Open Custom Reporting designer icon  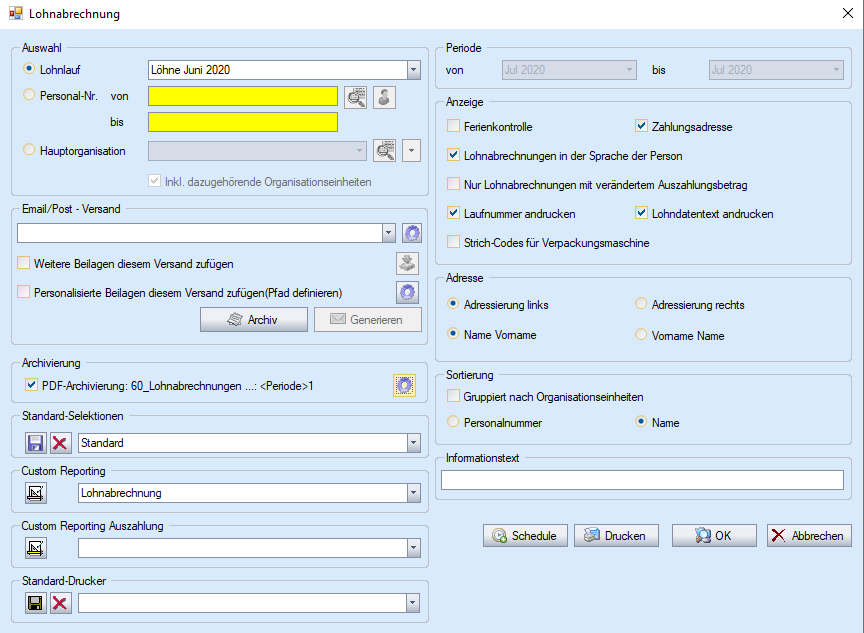36,493
